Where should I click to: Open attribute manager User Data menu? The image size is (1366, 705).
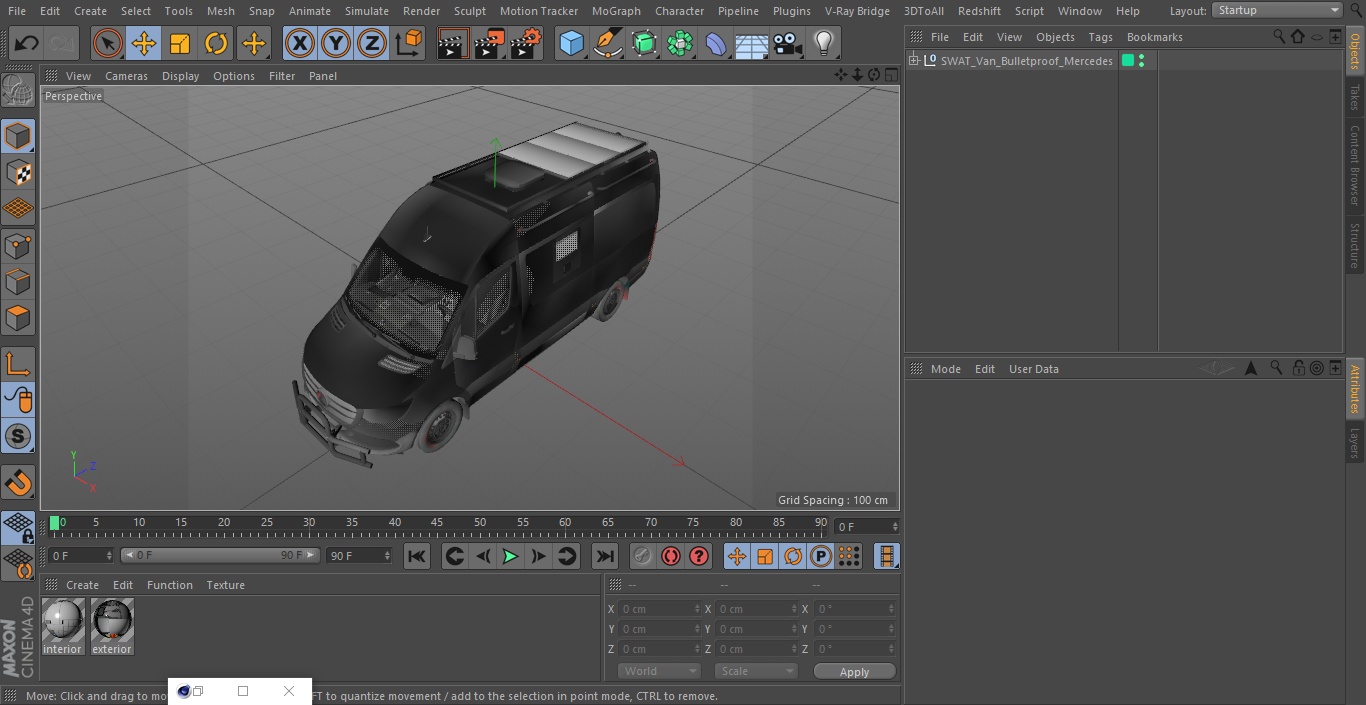[1033, 369]
